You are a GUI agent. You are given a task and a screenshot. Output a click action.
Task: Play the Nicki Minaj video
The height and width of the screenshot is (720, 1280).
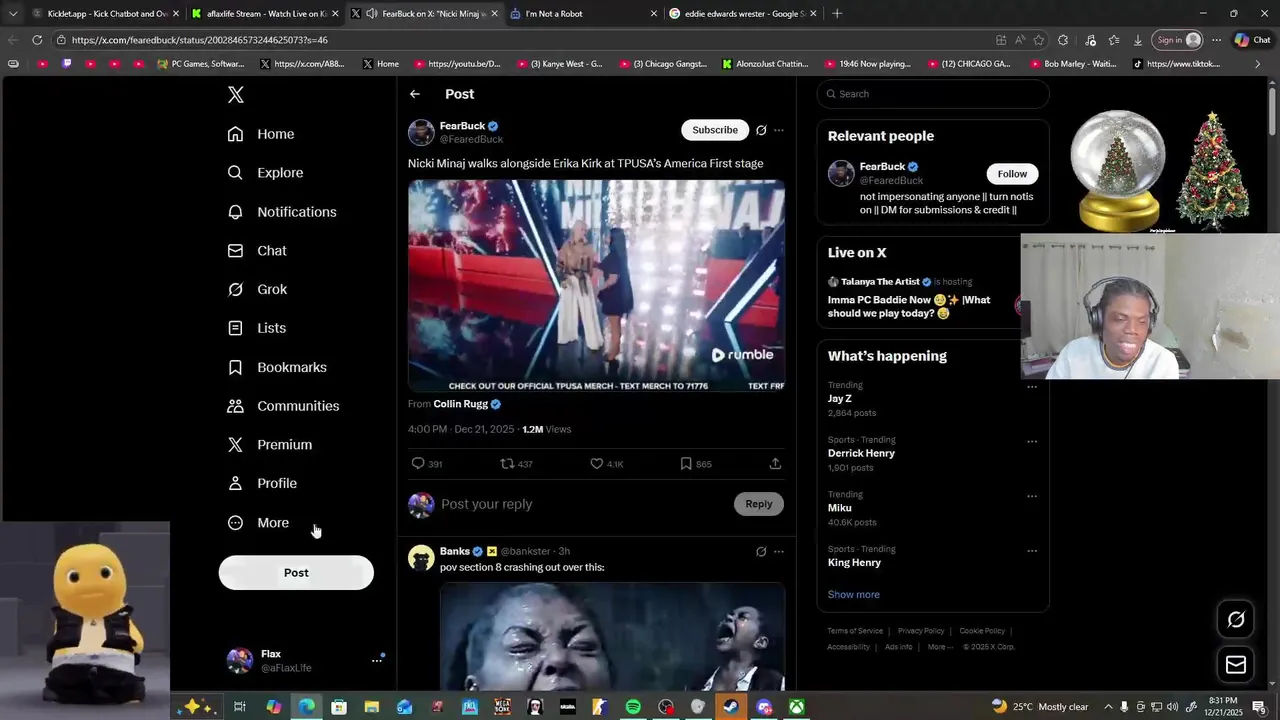[x=596, y=285]
